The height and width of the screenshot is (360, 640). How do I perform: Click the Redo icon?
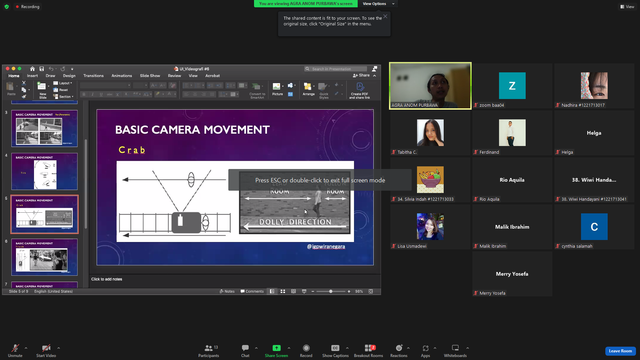(x=63, y=69)
